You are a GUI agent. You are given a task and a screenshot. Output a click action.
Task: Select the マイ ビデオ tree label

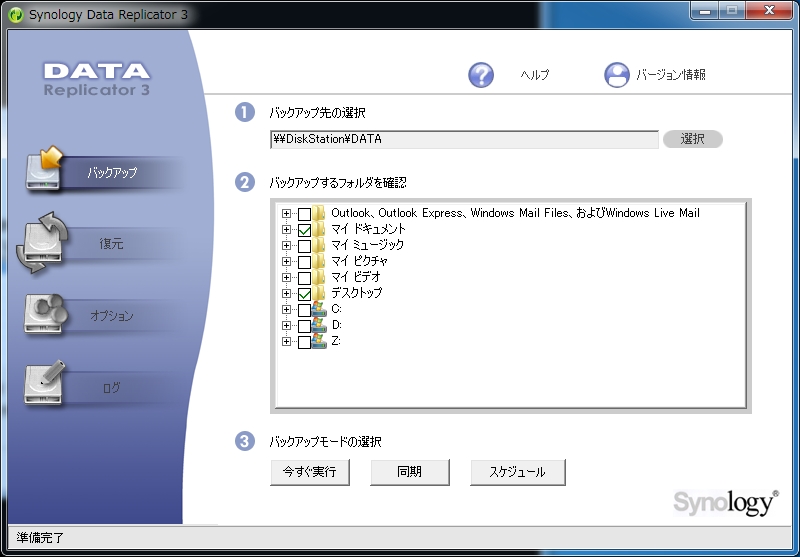coord(356,277)
